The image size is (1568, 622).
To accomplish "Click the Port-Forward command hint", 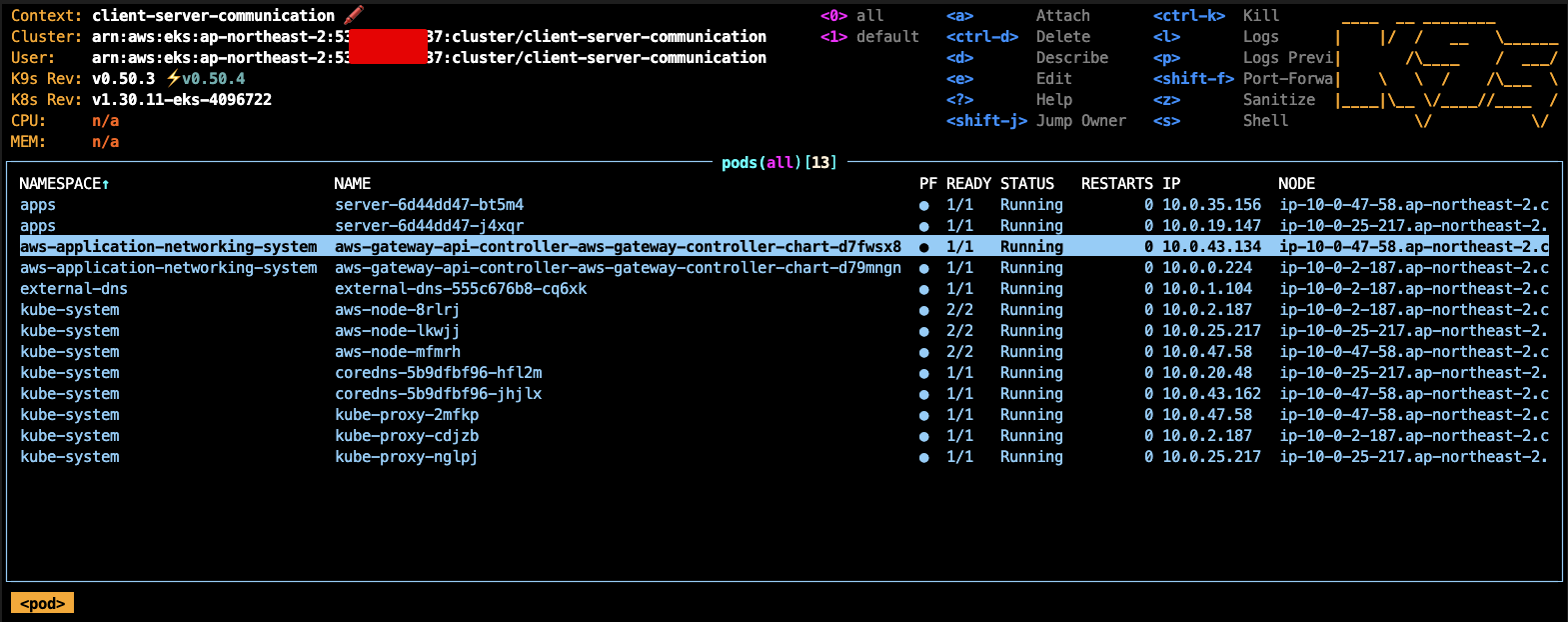I will pos(1288,79).
